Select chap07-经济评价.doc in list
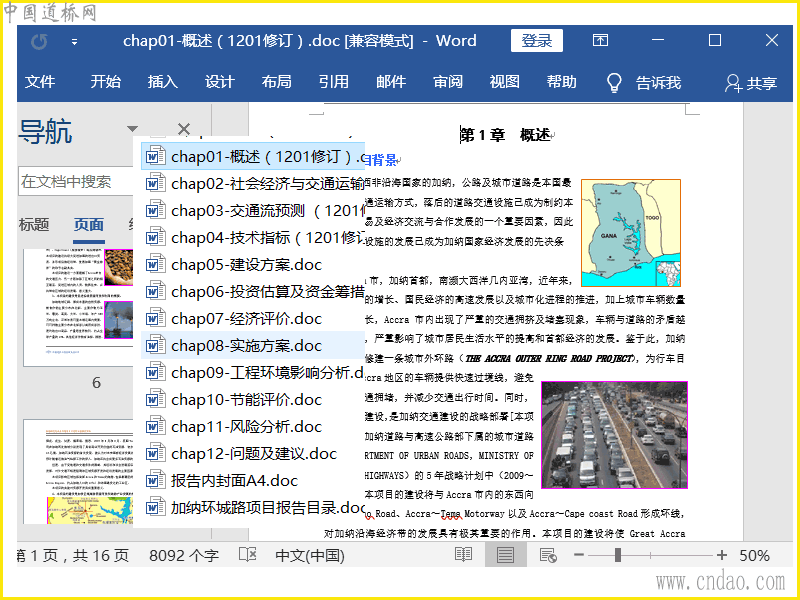 tap(253, 318)
